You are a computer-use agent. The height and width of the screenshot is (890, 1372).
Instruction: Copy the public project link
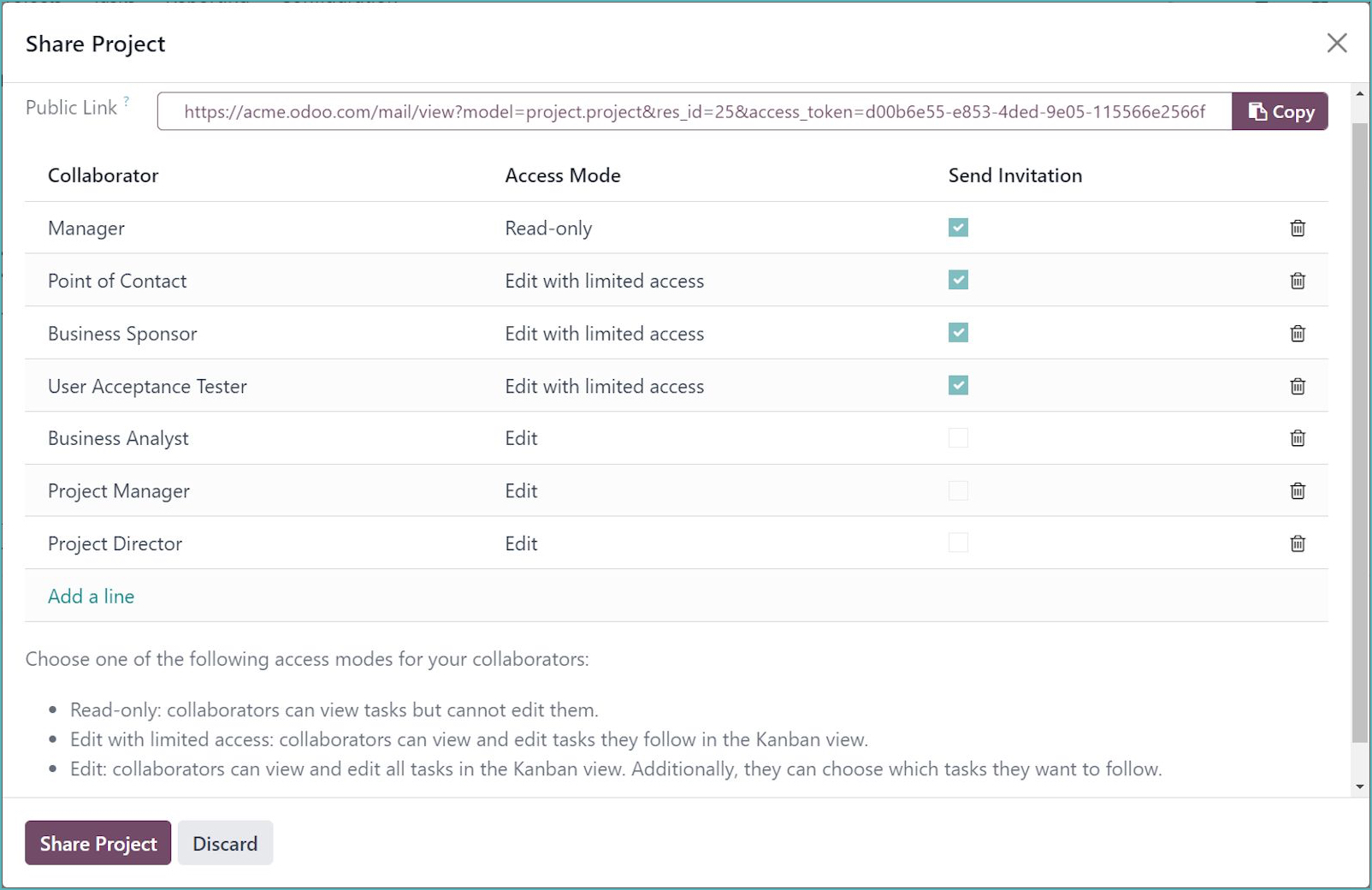[1280, 111]
